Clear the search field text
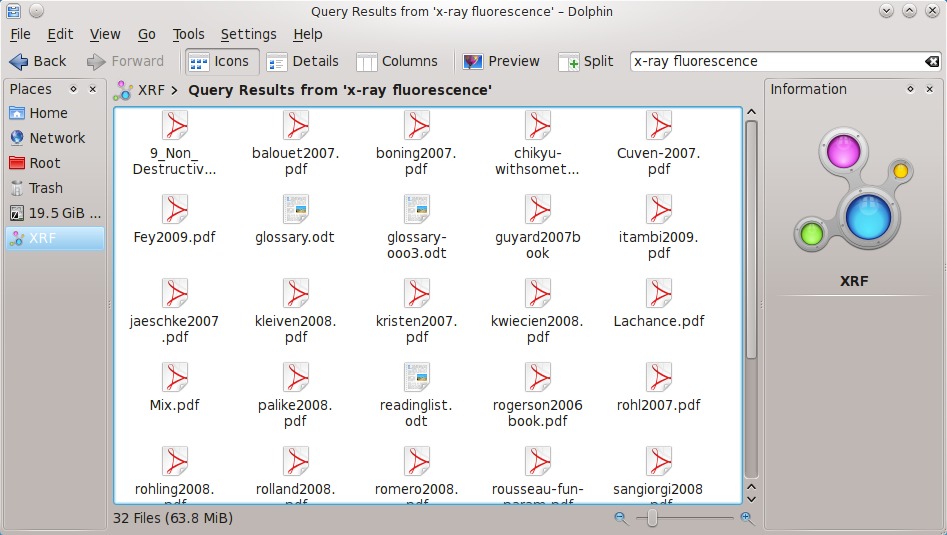This screenshot has height=535, width=947. (931, 61)
